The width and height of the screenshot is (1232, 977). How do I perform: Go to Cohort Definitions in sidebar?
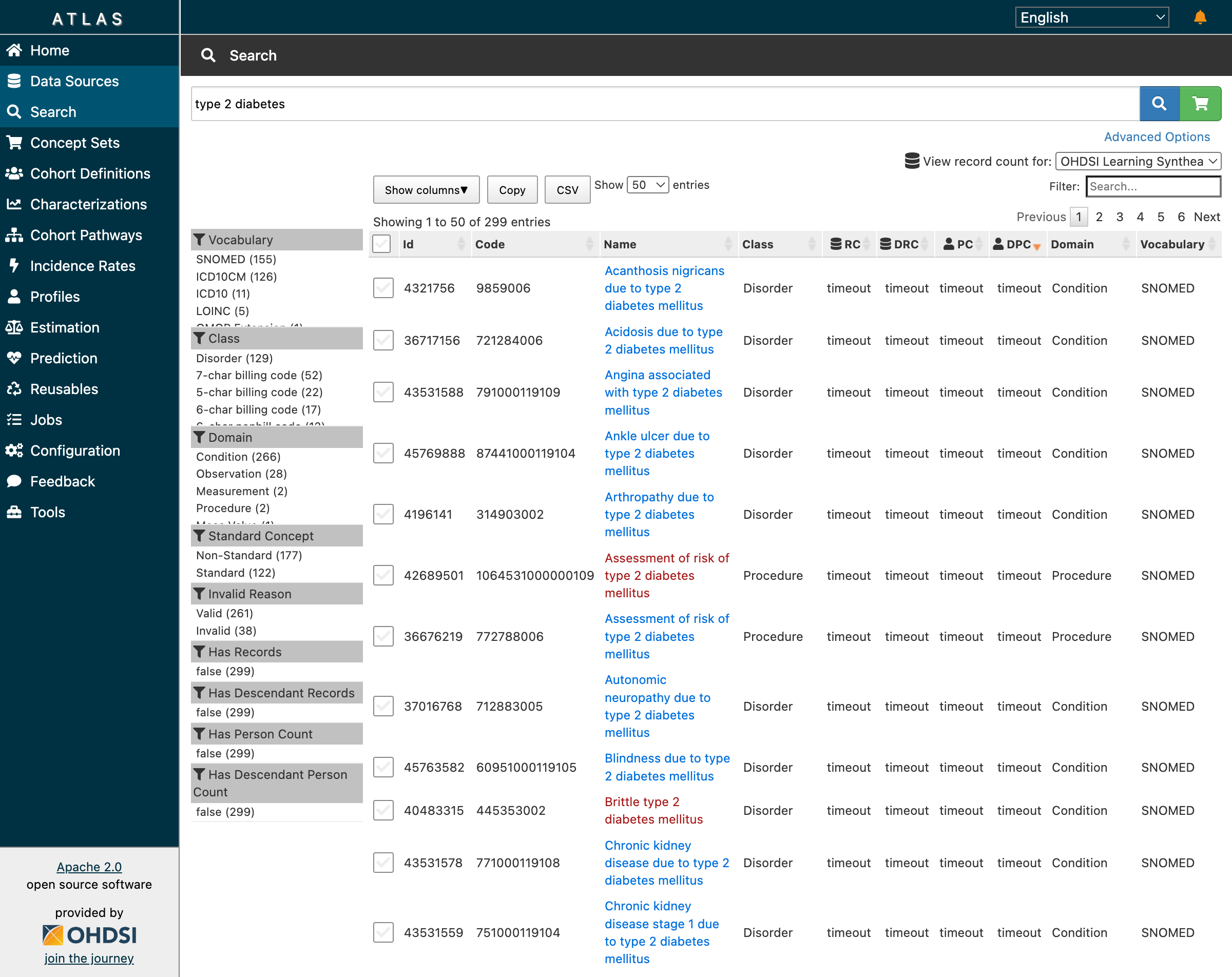[90, 173]
